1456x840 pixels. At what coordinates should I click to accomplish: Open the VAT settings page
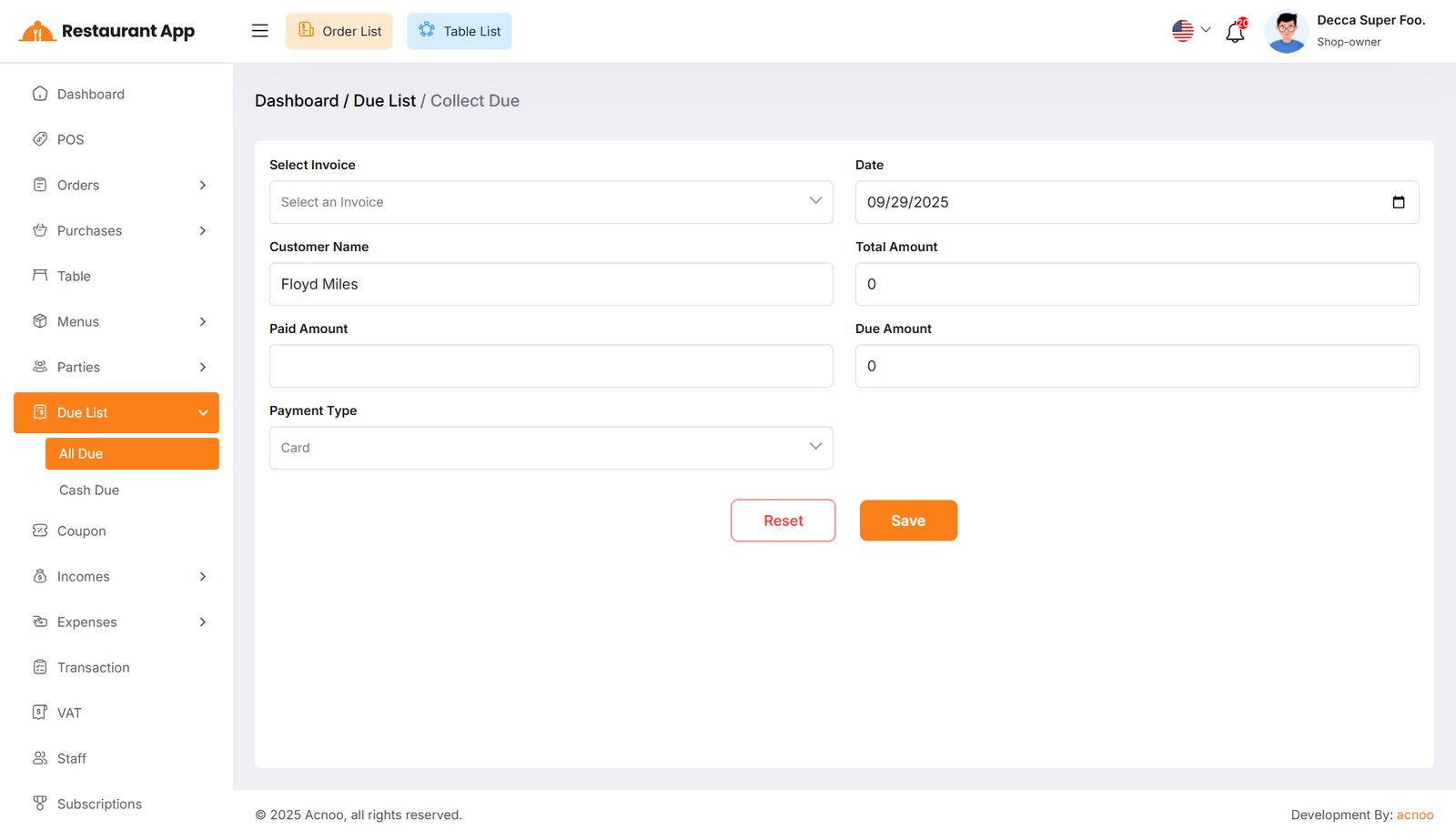pyautogui.click(x=69, y=713)
